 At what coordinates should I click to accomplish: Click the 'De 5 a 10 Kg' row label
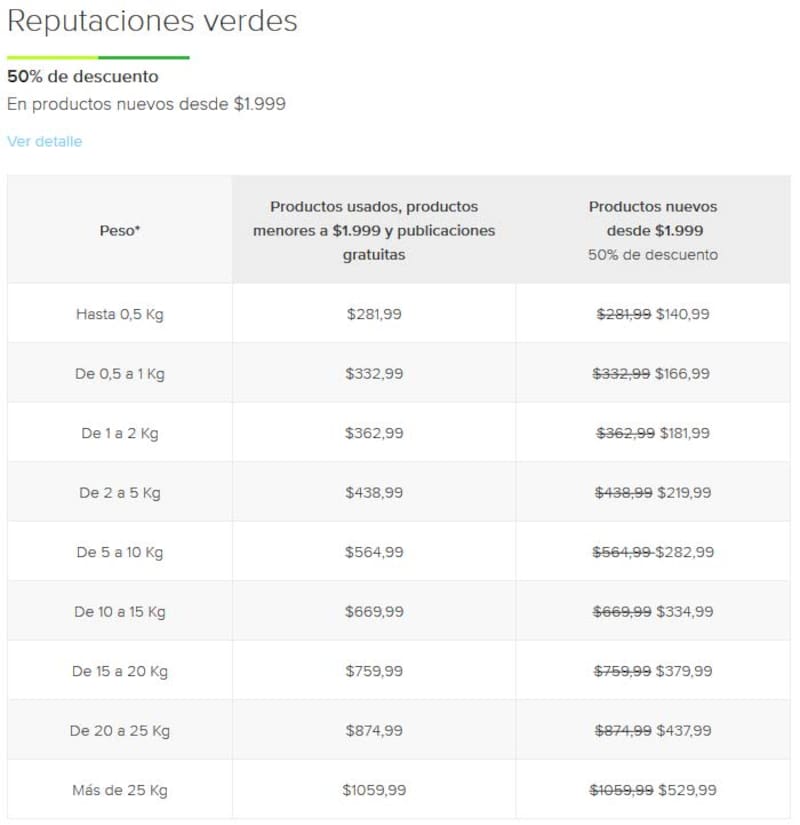120,552
